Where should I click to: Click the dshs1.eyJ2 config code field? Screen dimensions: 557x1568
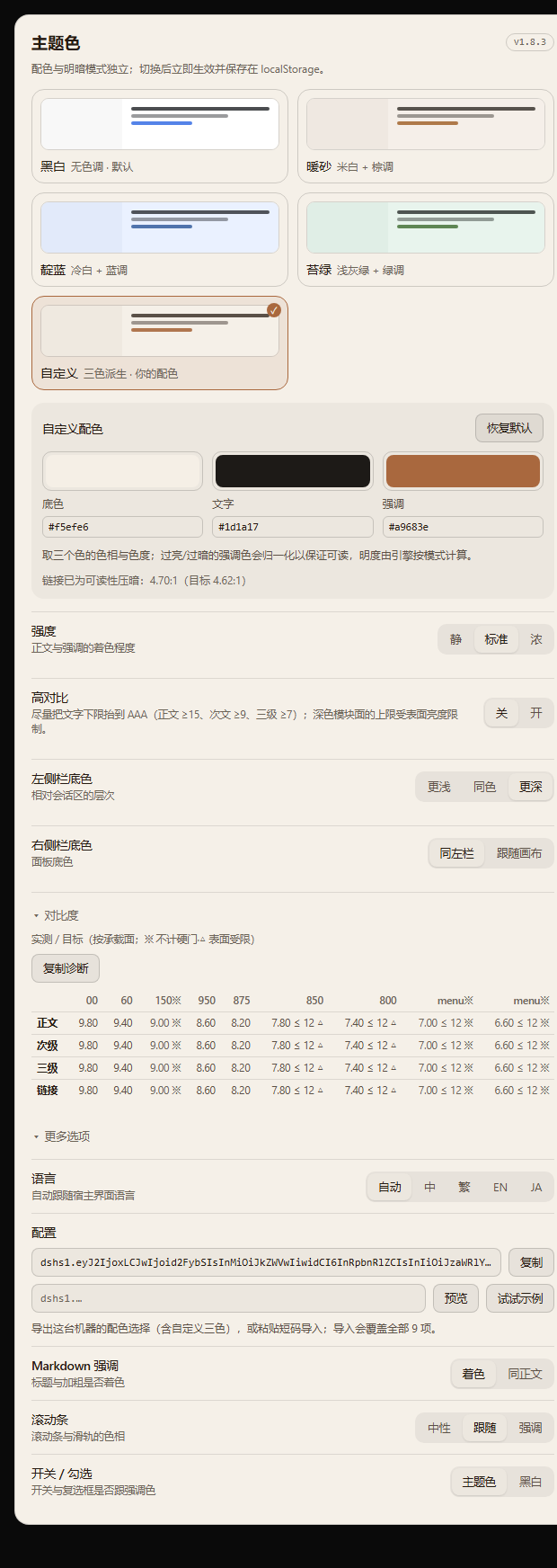pos(268,1262)
